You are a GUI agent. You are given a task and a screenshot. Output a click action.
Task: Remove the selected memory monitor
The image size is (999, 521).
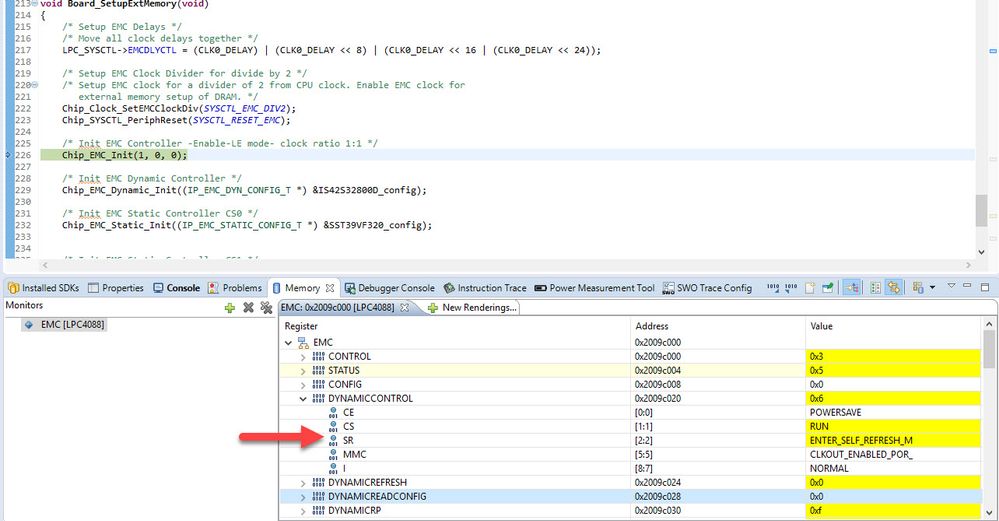click(248, 308)
